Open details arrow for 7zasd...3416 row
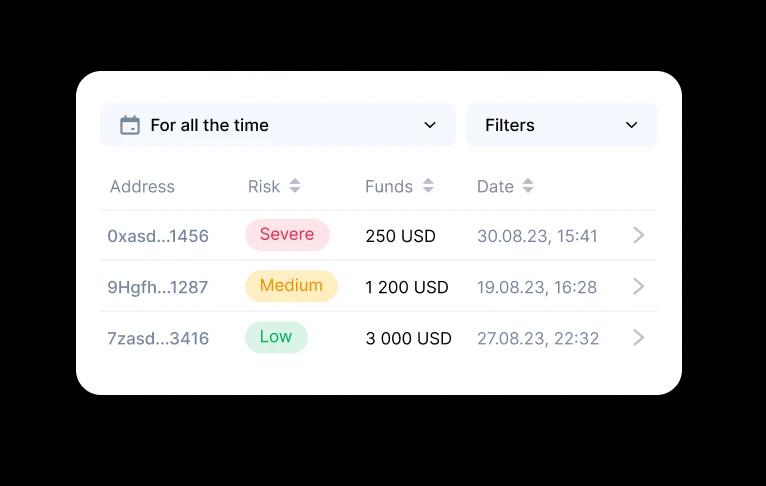The height and width of the screenshot is (486, 766). 639,338
